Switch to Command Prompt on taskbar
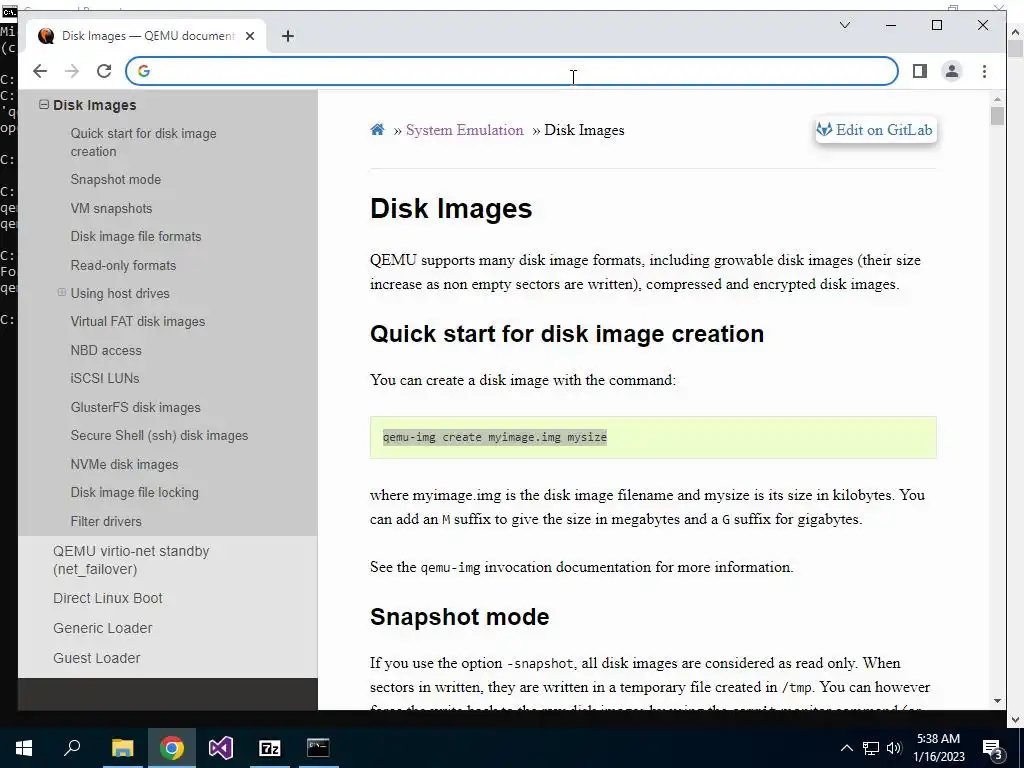 click(318, 748)
